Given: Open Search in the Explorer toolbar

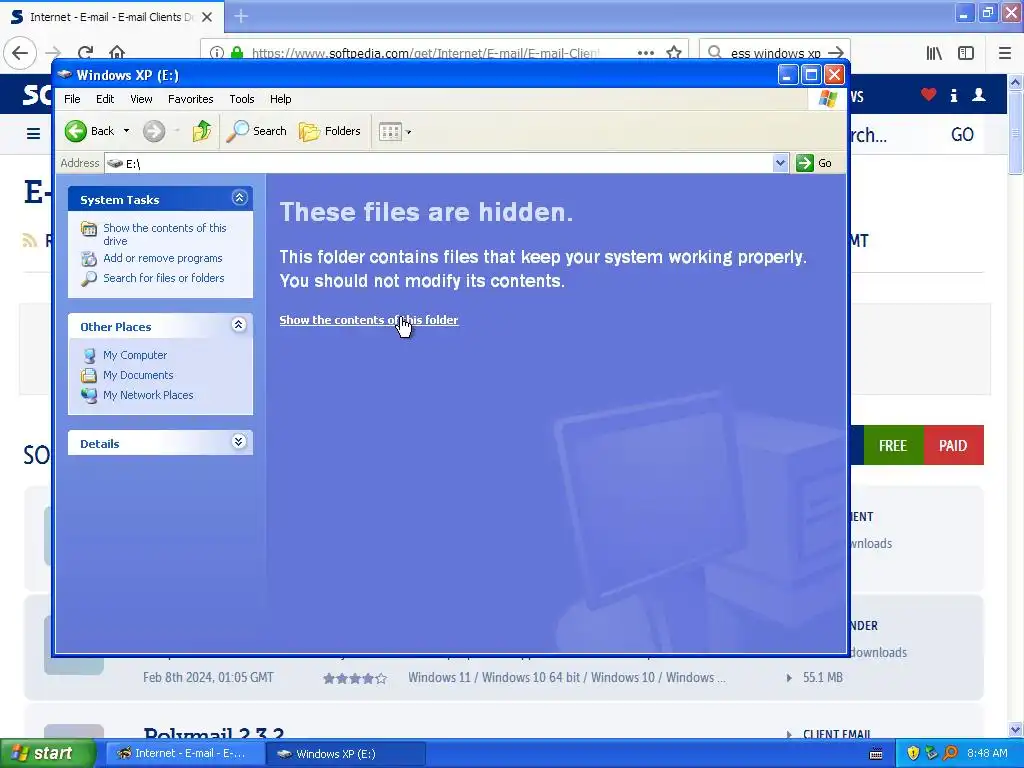Looking at the screenshot, I should (x=257, y=131).
